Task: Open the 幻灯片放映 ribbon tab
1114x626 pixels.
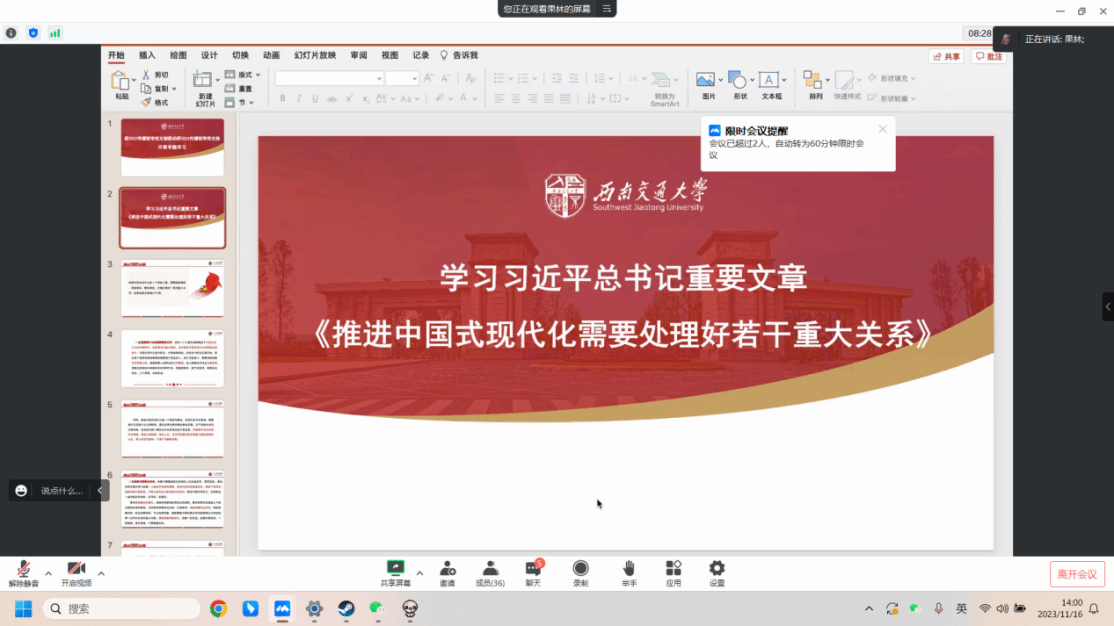Action: (314, 56)
